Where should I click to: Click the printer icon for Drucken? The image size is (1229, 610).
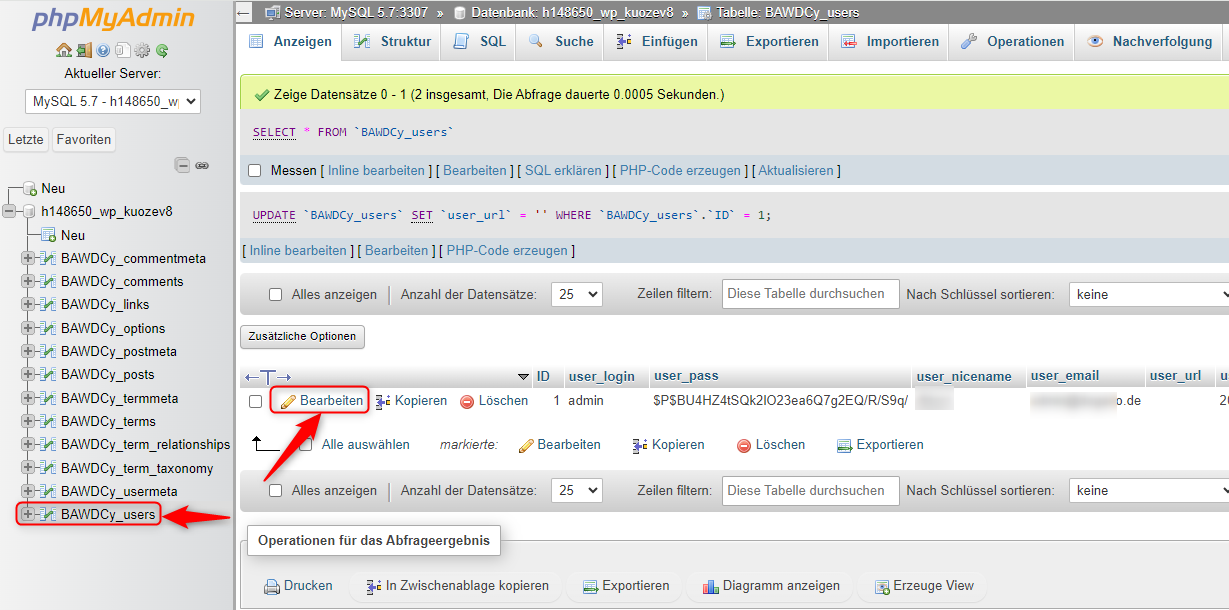pos(272,587)
